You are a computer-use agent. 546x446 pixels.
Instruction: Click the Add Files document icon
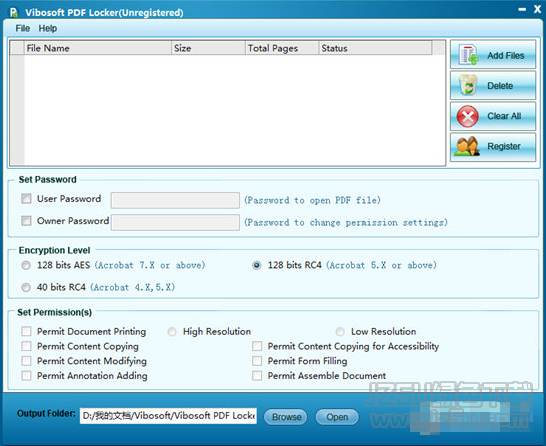point(468,55)
